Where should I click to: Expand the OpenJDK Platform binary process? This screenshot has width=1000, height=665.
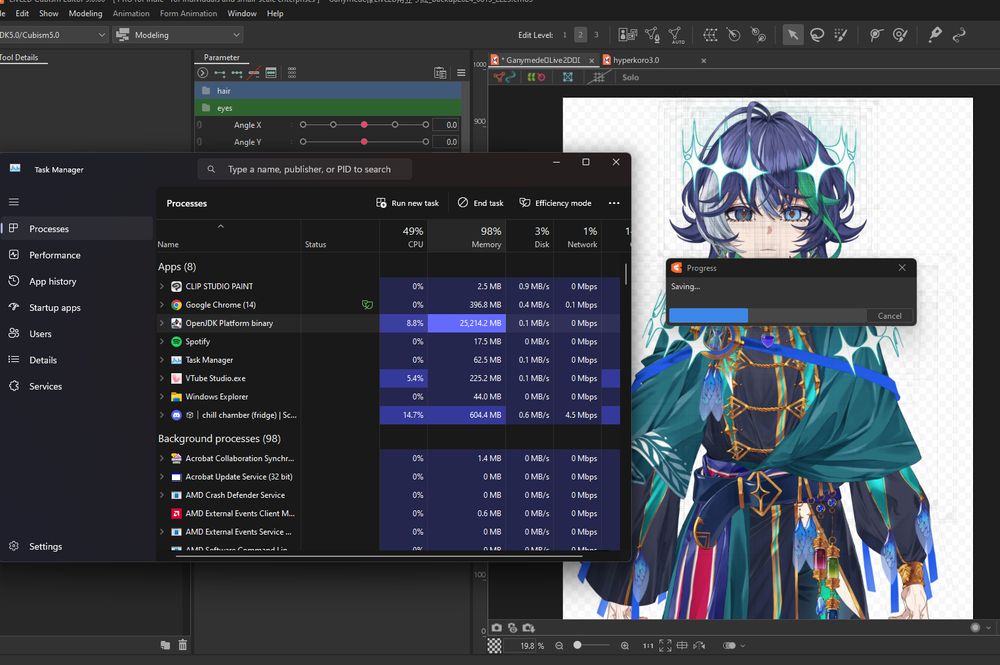[162, 323]
